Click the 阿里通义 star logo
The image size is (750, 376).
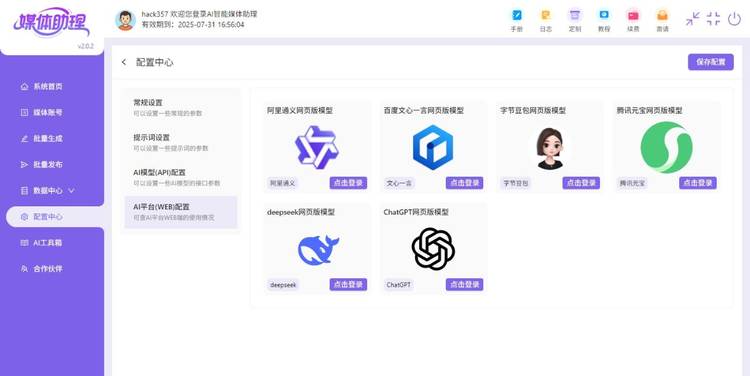click(317, 147)
